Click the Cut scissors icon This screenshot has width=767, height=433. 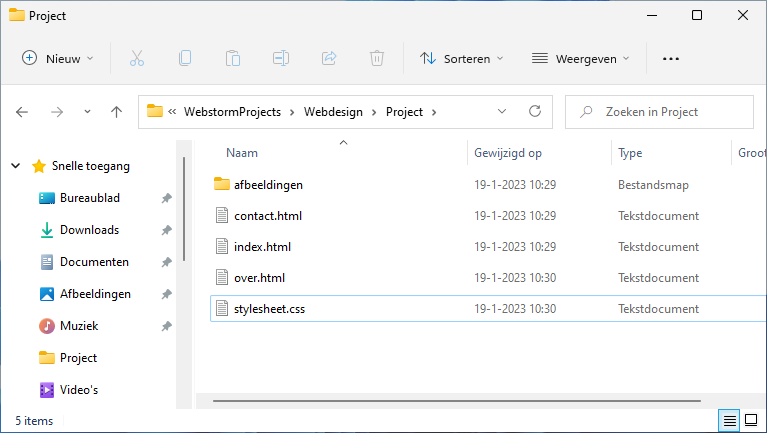click(x=137, y=59)
